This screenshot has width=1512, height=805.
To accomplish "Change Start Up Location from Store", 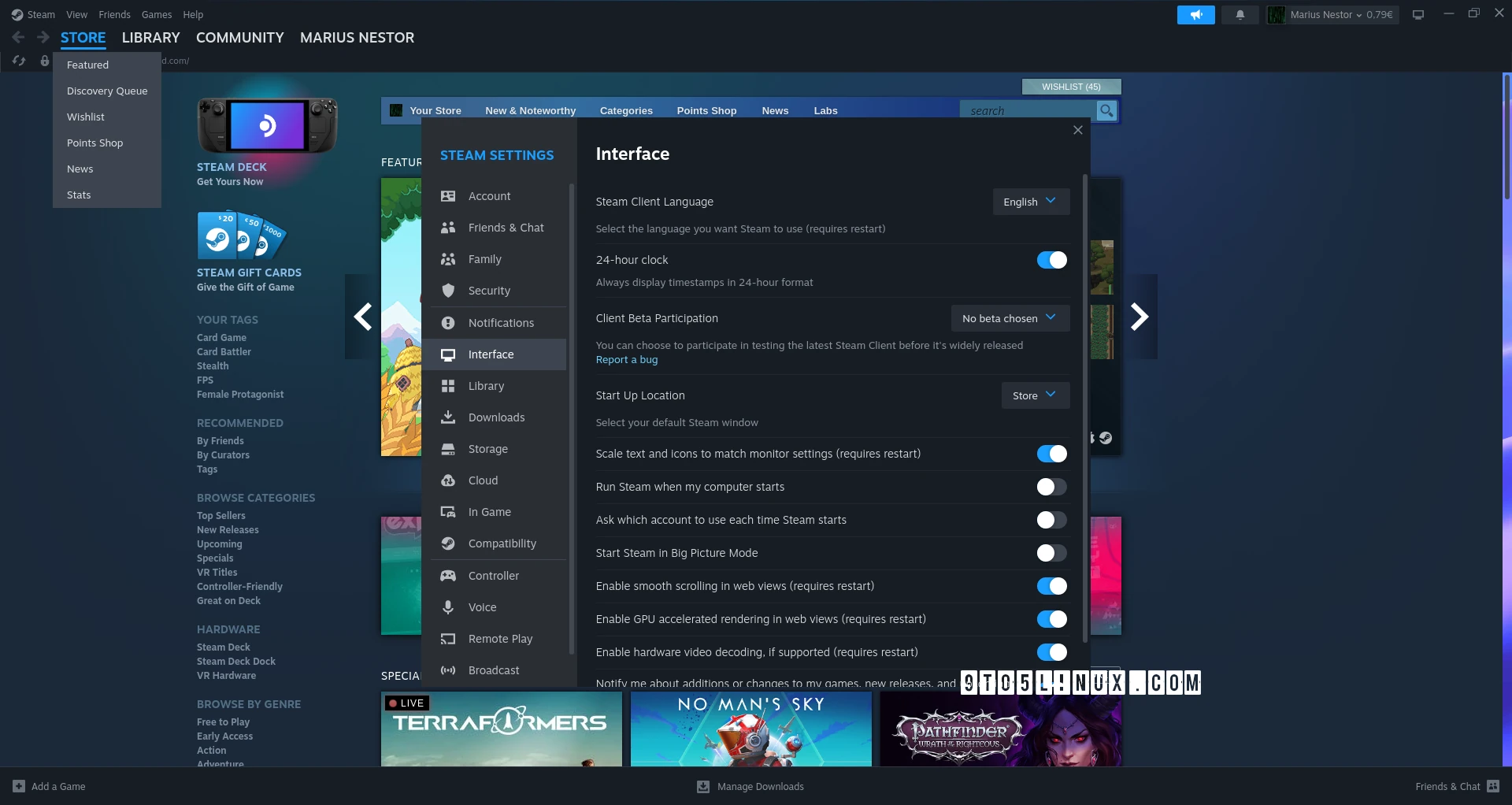I will pyautogui.click(x=1034, y=395).
